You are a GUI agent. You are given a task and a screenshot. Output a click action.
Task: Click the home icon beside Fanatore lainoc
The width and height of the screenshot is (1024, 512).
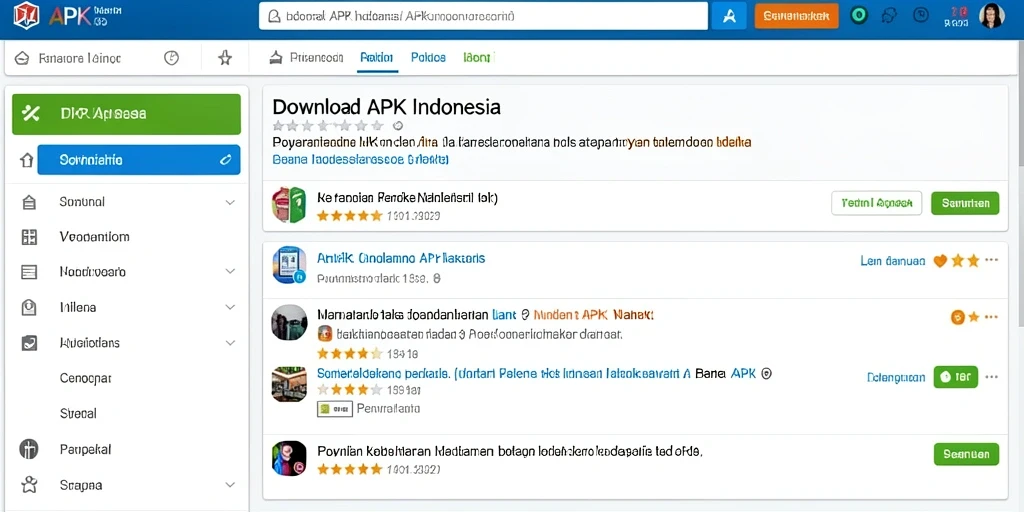(22, 58)
